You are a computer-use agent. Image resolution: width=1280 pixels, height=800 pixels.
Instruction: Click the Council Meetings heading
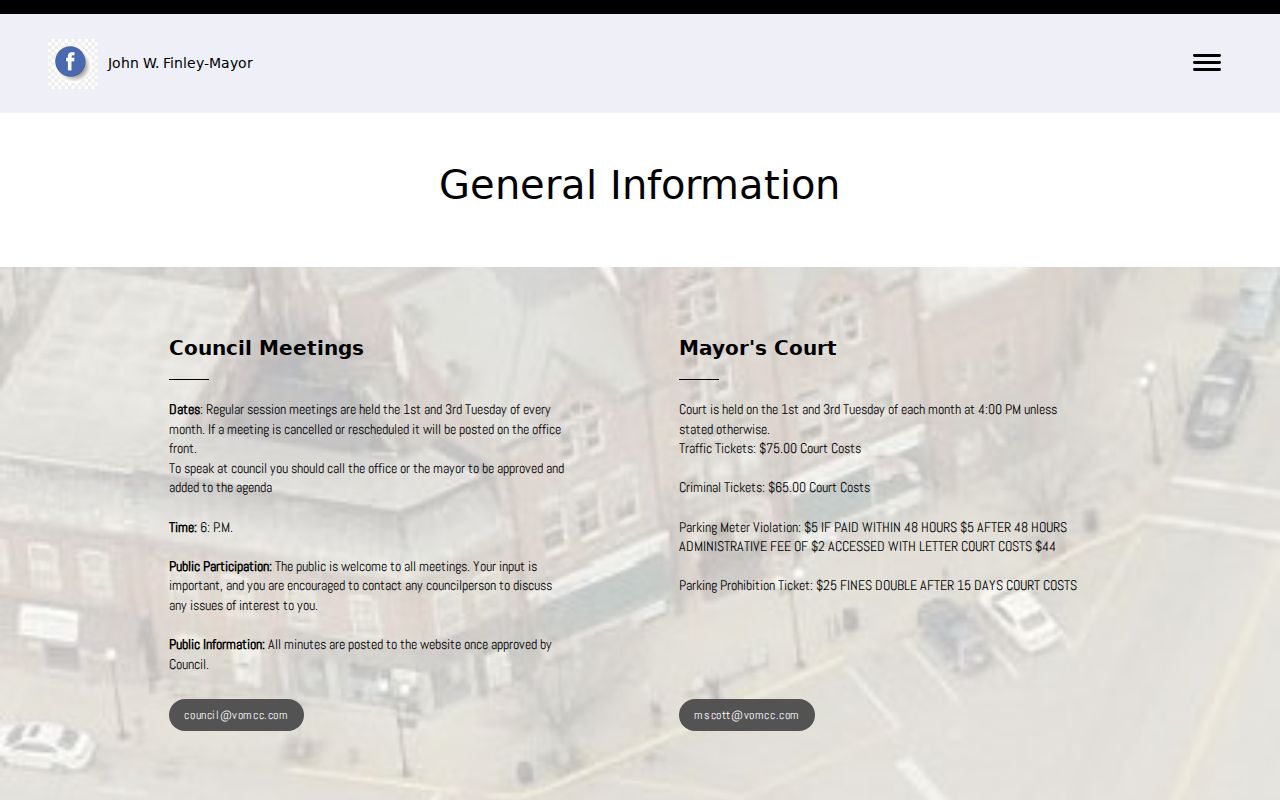[x=266, y=348]
